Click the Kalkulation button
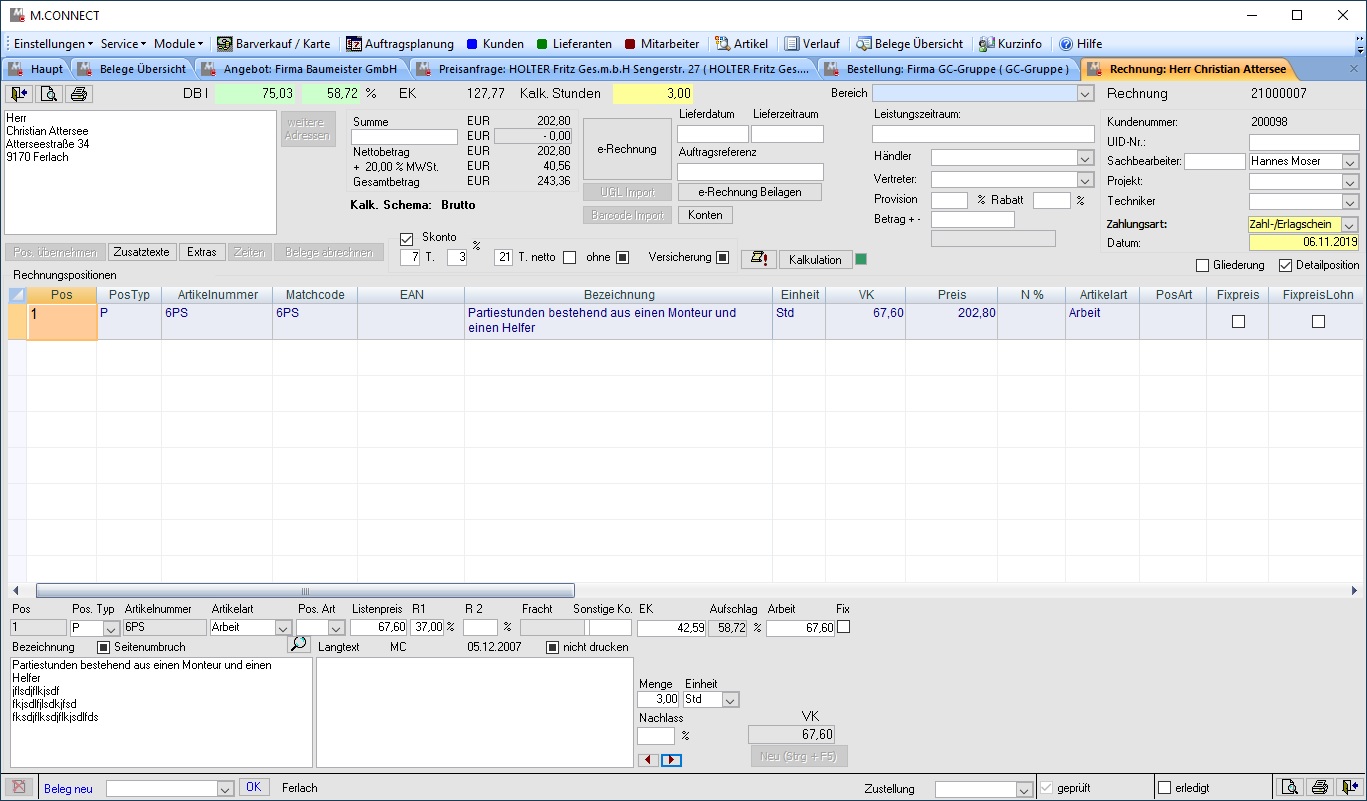This screenshot has width=1367, height=801. (815, 260)
